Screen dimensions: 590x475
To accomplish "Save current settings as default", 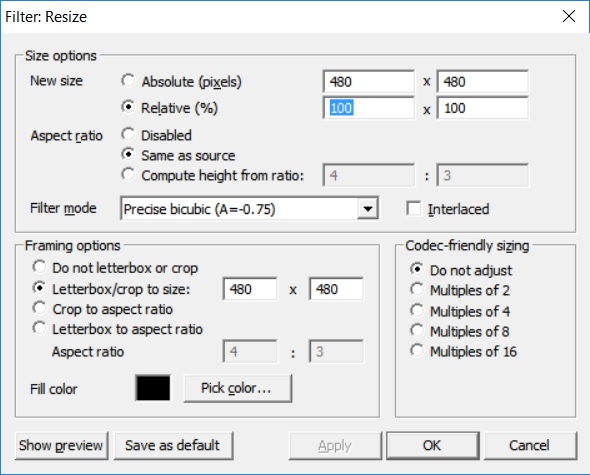I will pos(173,446).
